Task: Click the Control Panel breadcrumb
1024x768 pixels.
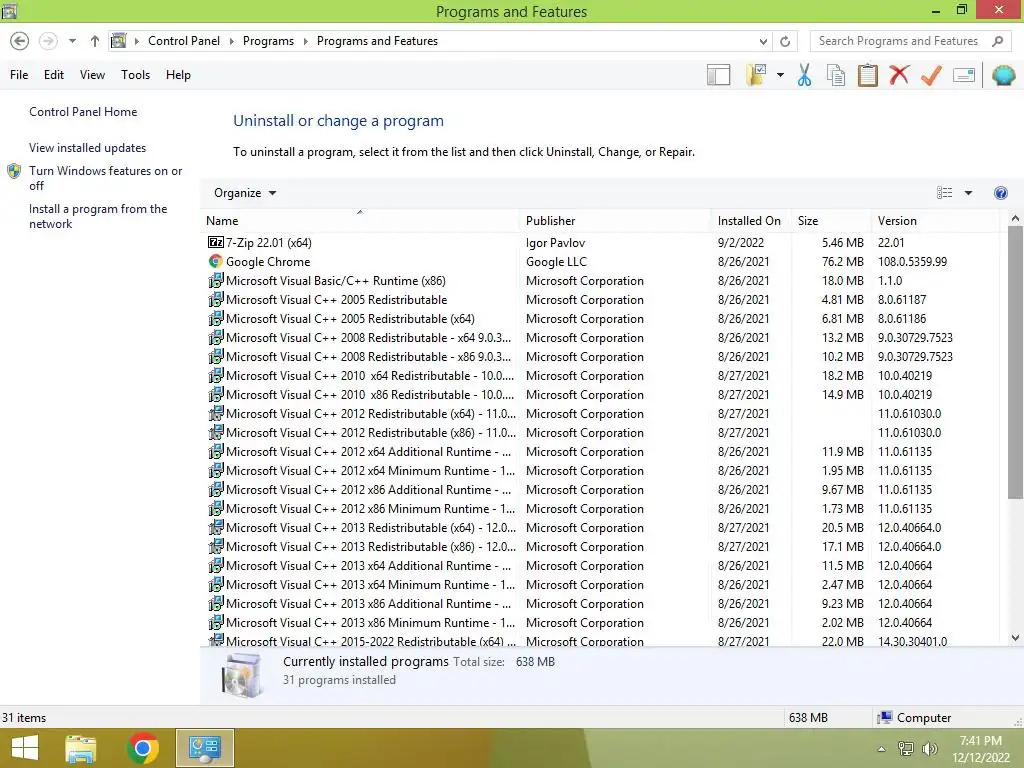Action: [x=184, y=41]
